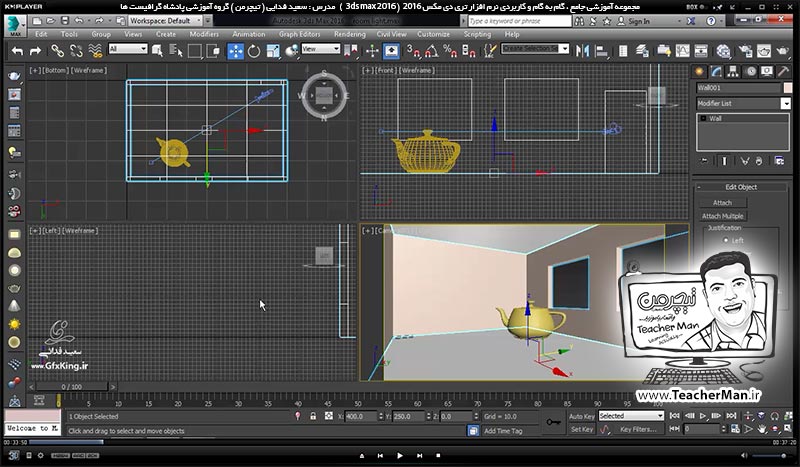Open the Scripting menu
This screenshot has height=467, width=800.
(477, 34)
